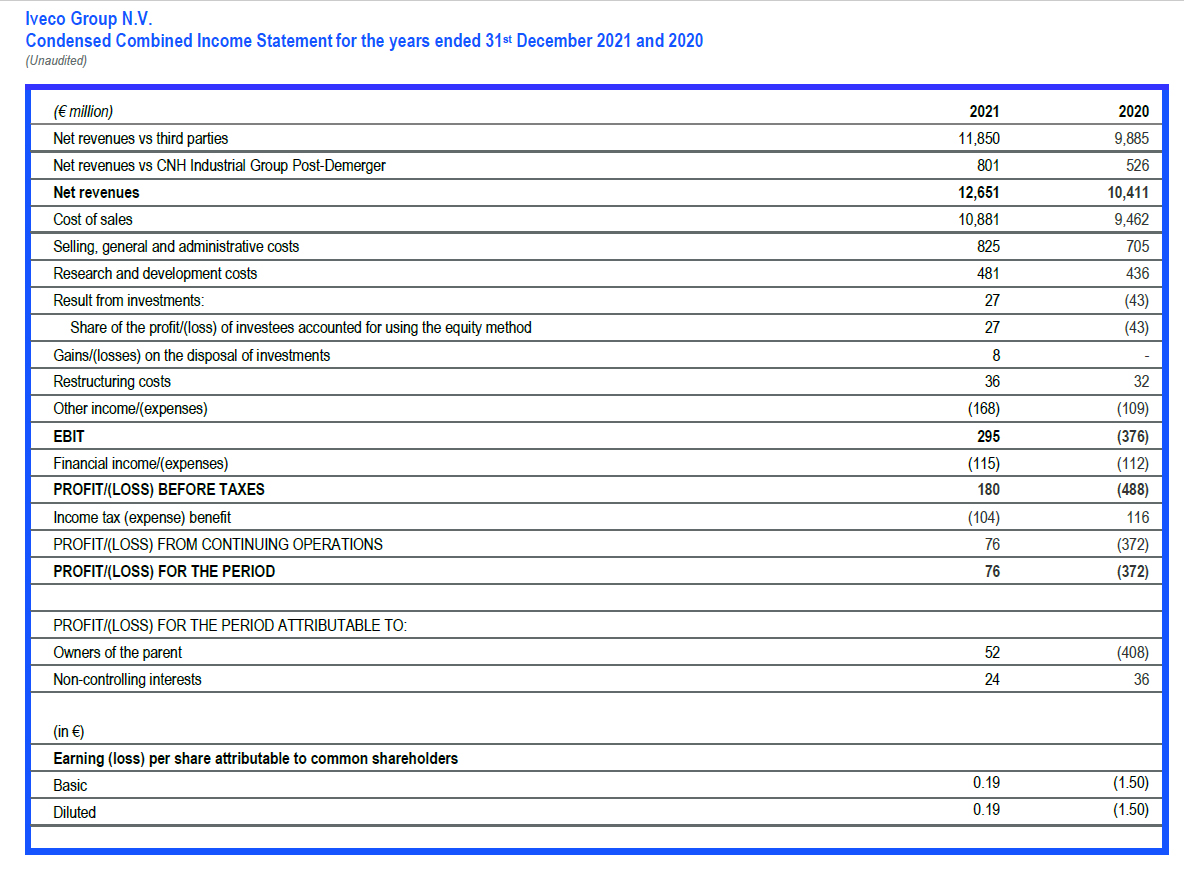
Task: Click the value (408)
Action: 1133,653
